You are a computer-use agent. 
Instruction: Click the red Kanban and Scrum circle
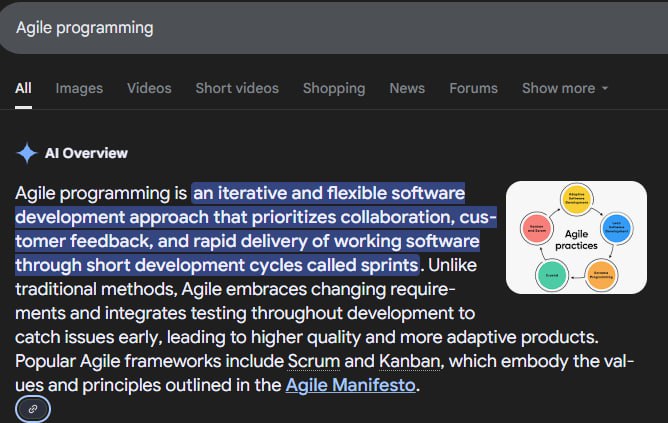click(x=537, y=227)
